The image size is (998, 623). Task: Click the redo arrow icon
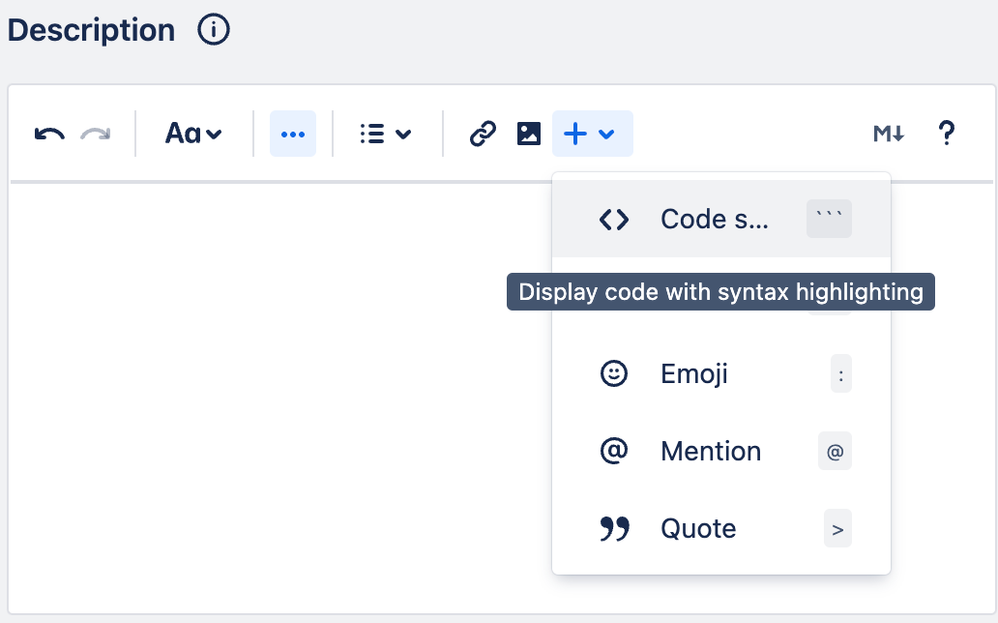tap(95, 134)
